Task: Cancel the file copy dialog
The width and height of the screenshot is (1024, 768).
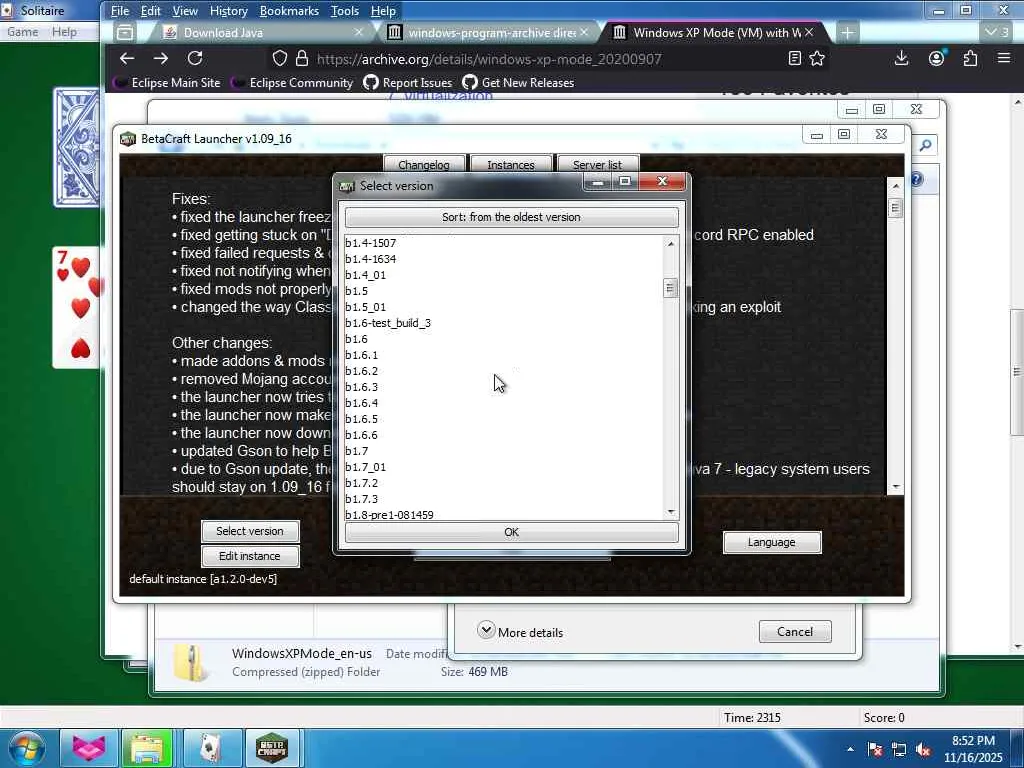Action: (x=795, y=632)
